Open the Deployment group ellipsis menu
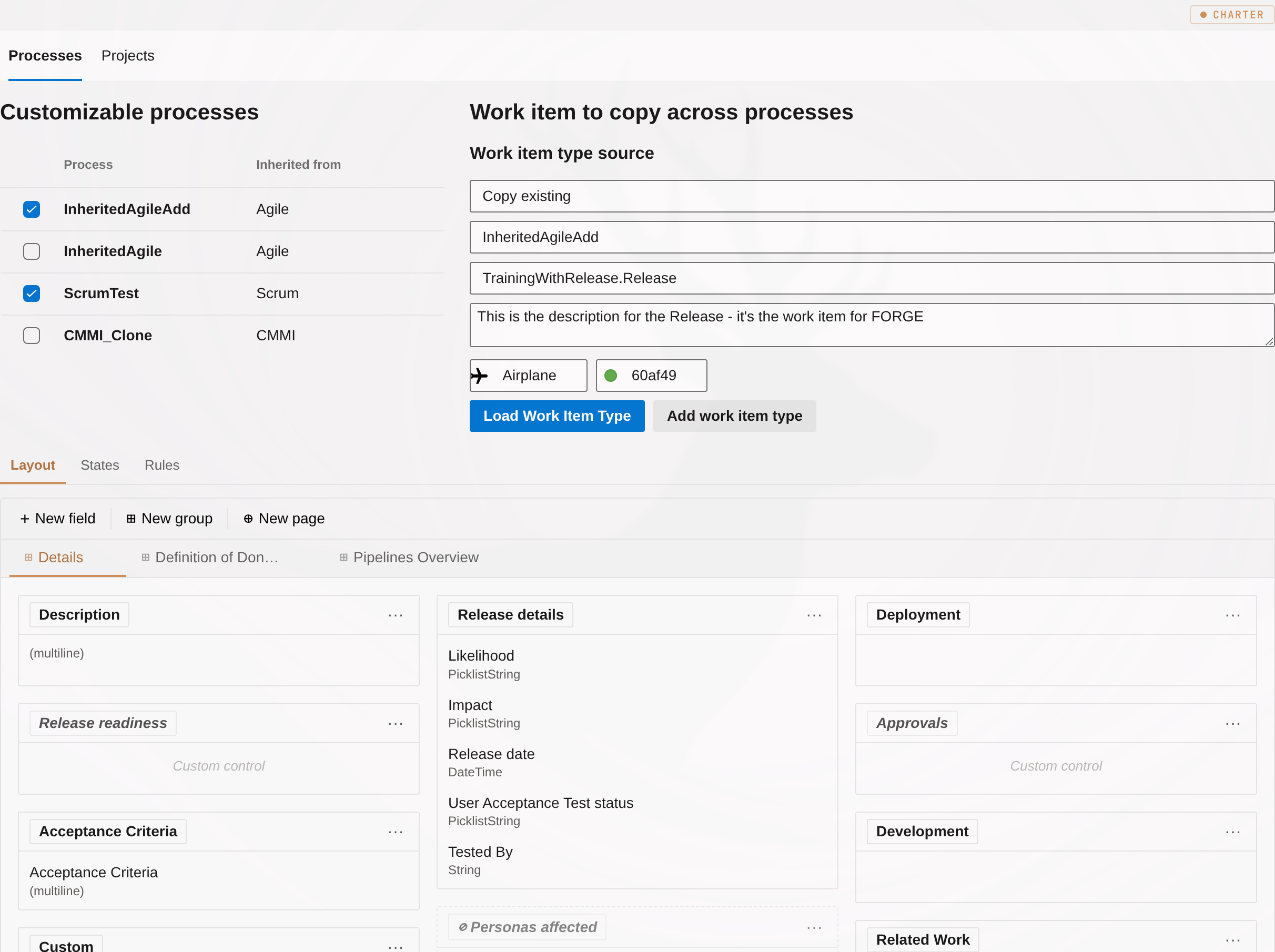This screenshot has width=1275, height=952. pyautogui.click(x=1233, y=615)
